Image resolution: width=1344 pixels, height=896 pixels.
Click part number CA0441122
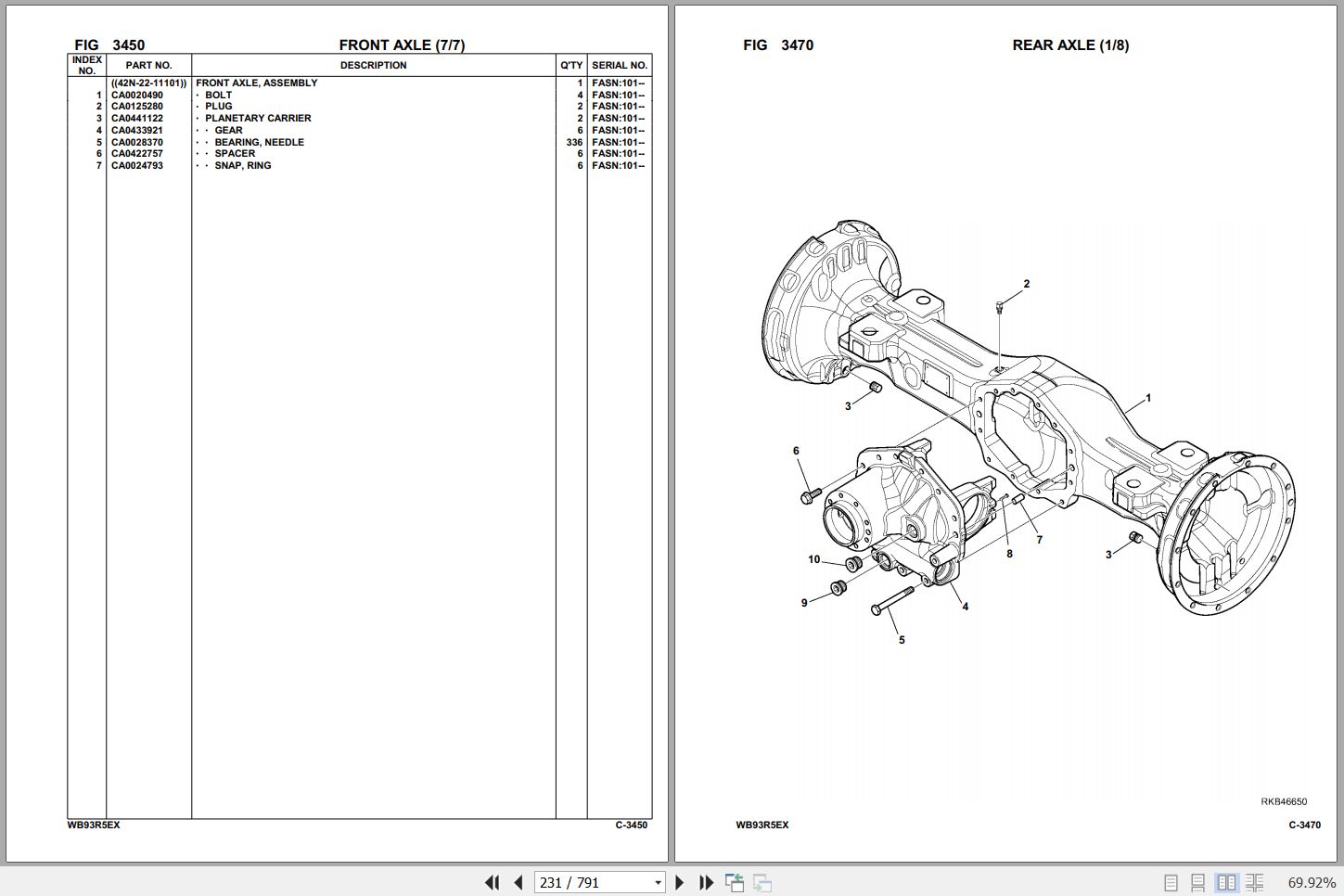tap(137, 118)
